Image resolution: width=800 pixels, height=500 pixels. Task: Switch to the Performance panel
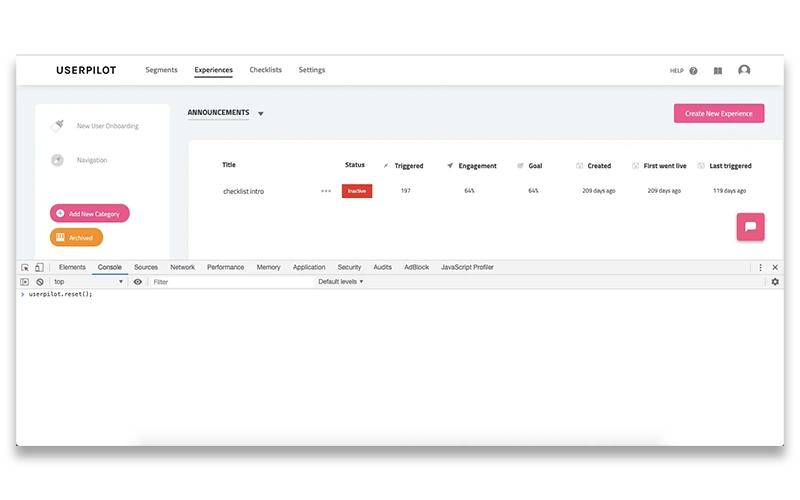pyautogui.click(x=226, y=267)
